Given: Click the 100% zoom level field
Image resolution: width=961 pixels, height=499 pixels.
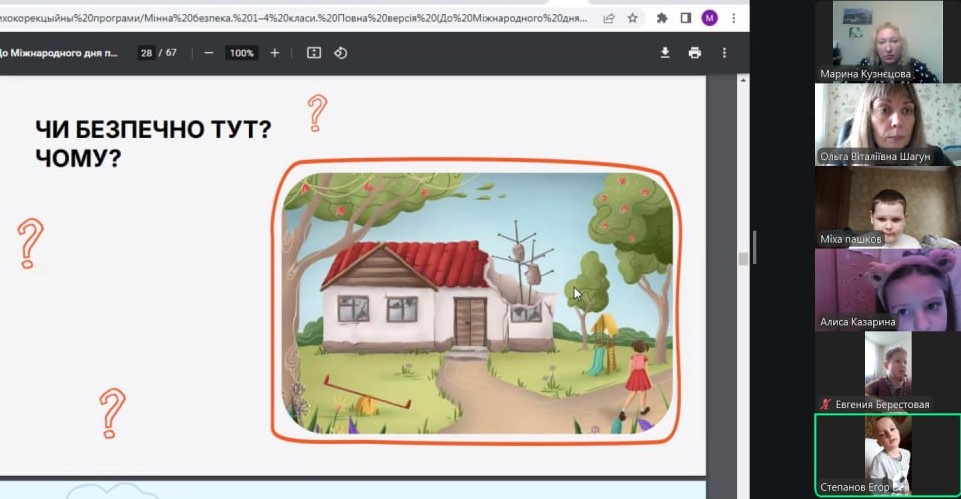Looking at the screenshot, I should [241, 53].
